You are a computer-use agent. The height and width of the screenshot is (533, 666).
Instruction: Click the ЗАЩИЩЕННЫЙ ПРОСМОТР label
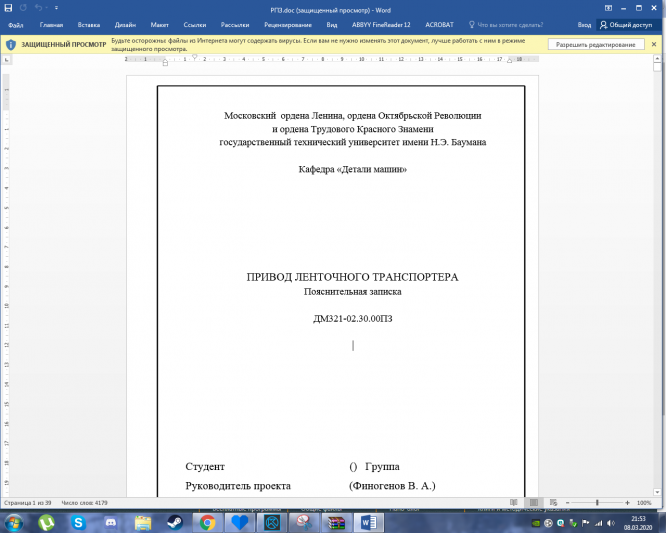[64, 44]
